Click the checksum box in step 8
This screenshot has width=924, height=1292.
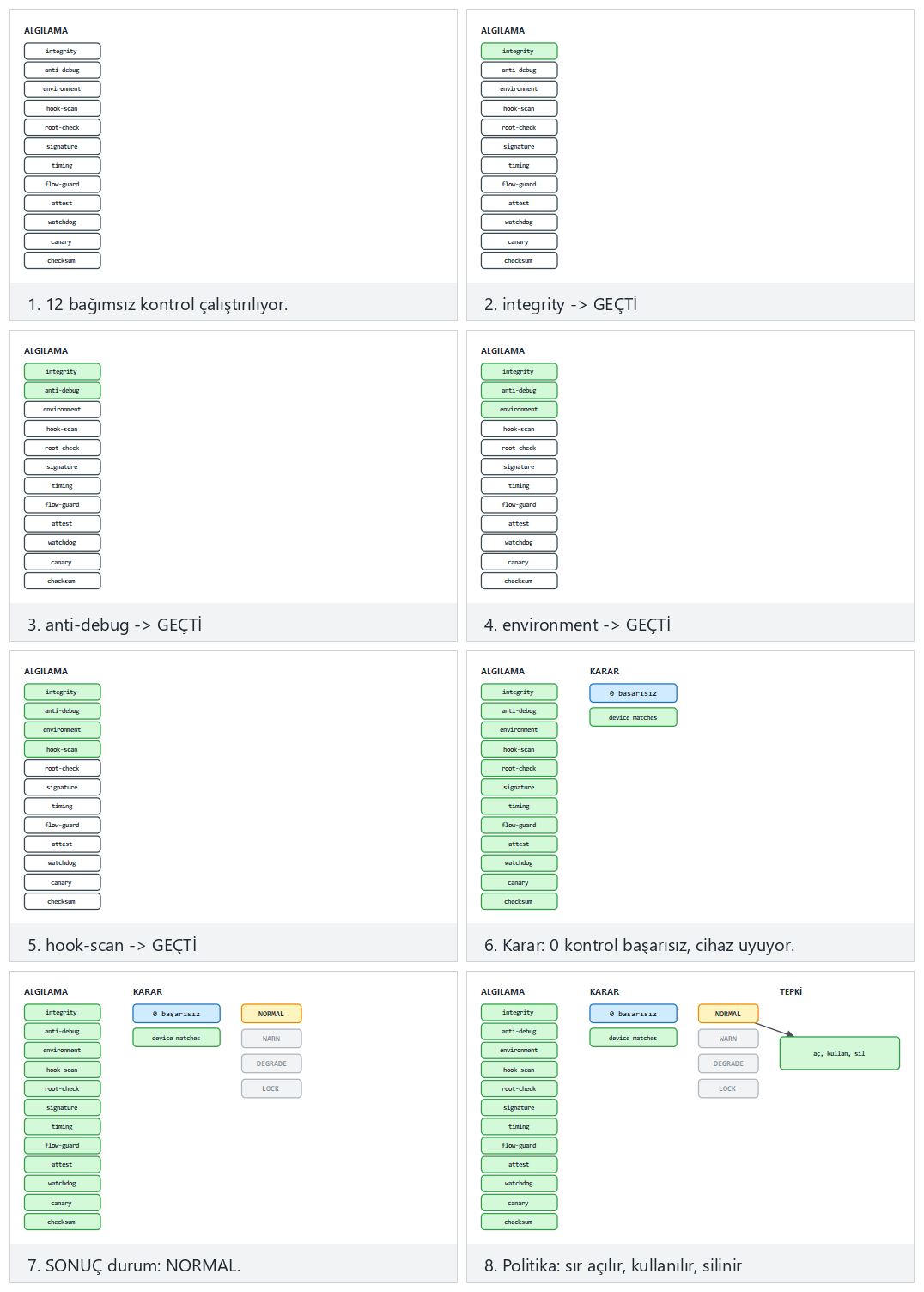(519, 1222)
